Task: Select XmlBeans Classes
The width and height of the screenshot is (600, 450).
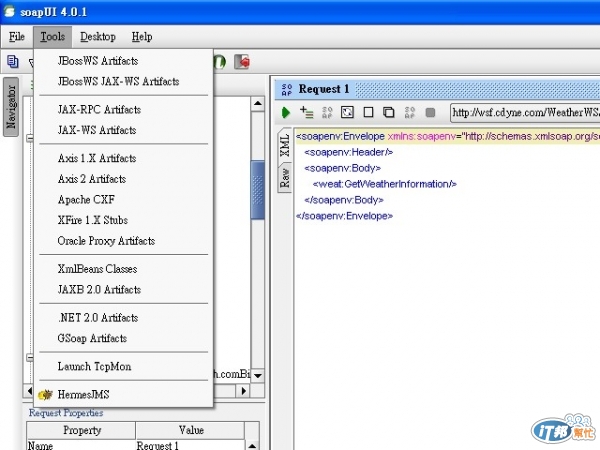Action: [x=124, y=269]
